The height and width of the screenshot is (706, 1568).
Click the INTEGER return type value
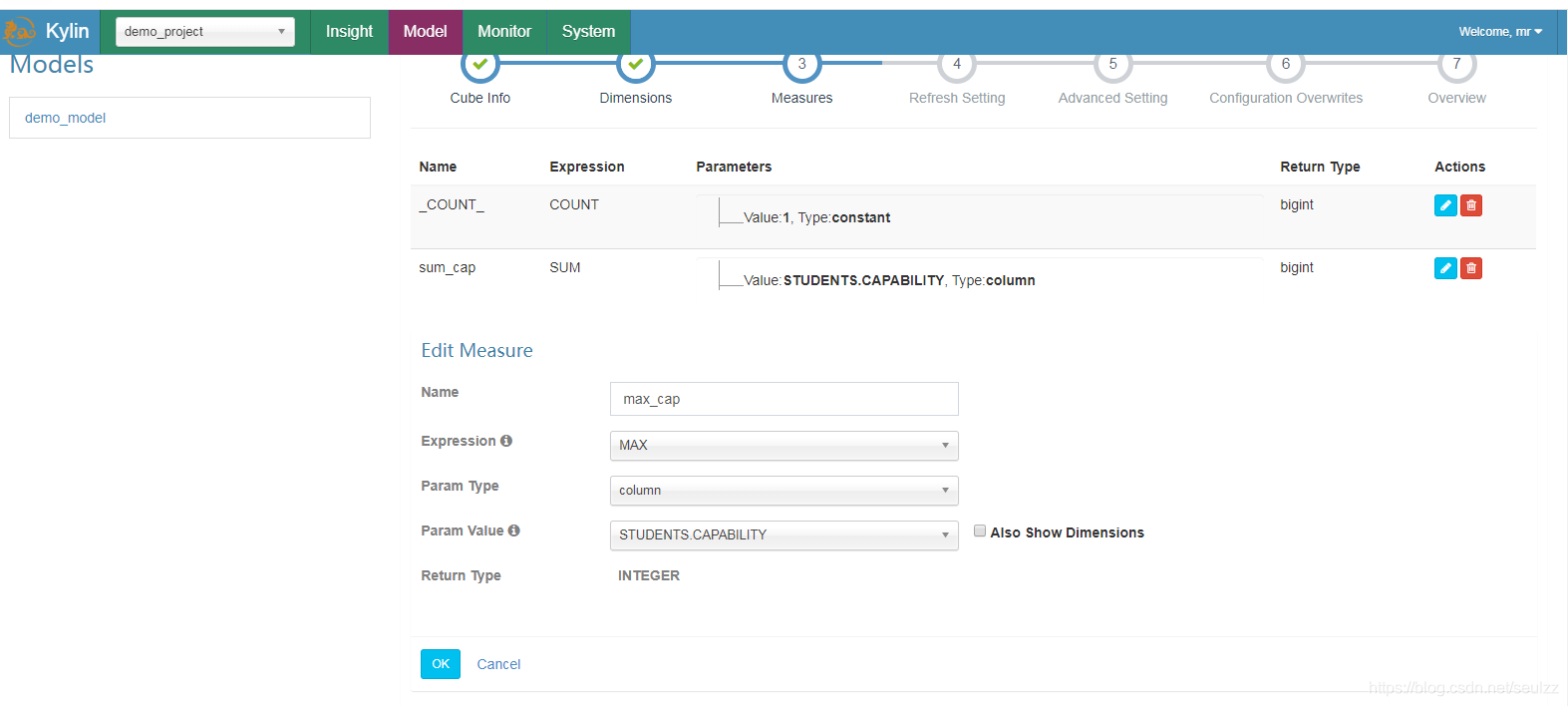tap(649, 575)
